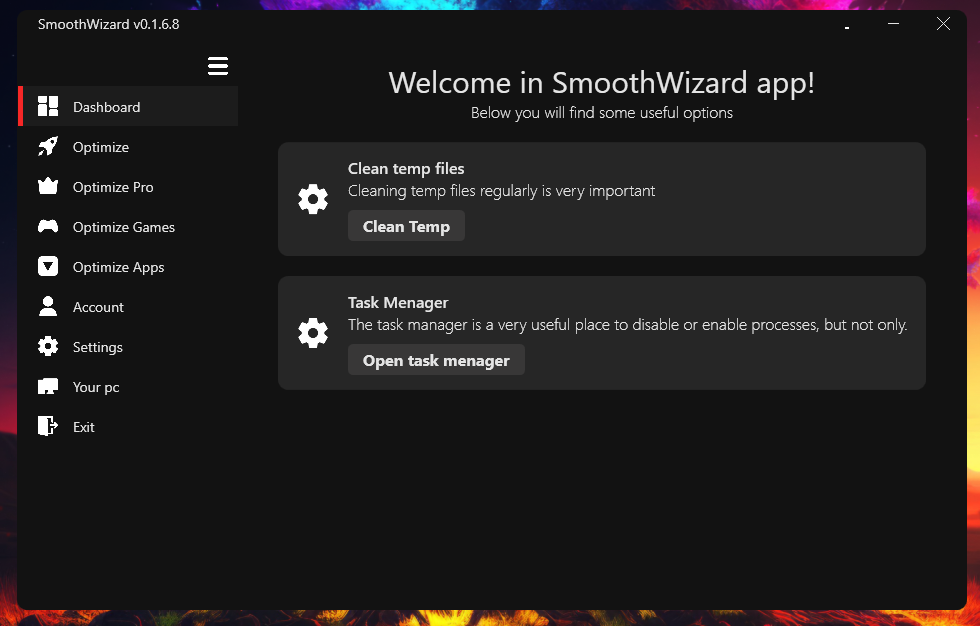
Task: Click the Settings gear icon in sidebar
Action: (48, 346)
